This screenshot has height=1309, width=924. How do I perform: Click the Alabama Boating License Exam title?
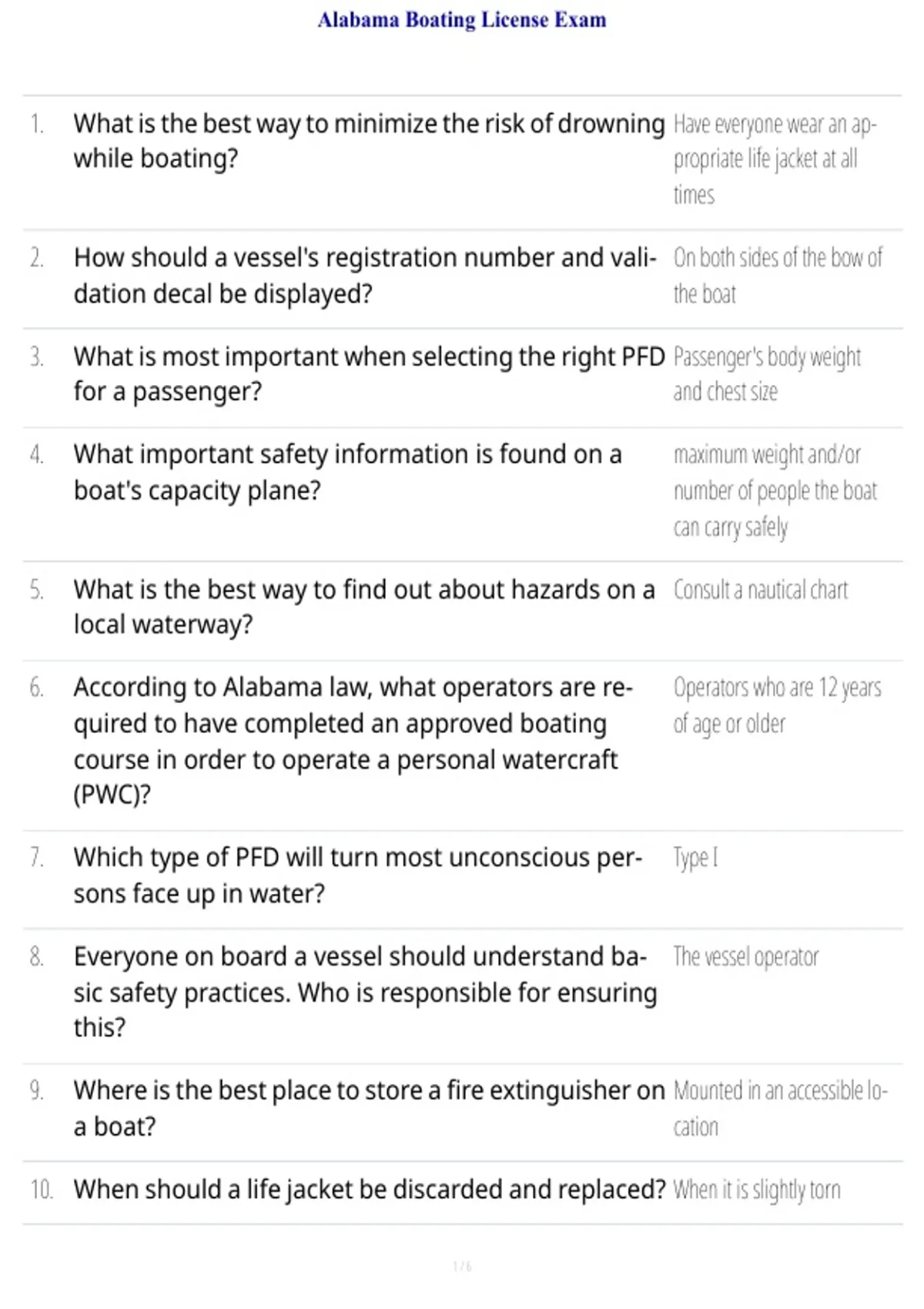462,19
